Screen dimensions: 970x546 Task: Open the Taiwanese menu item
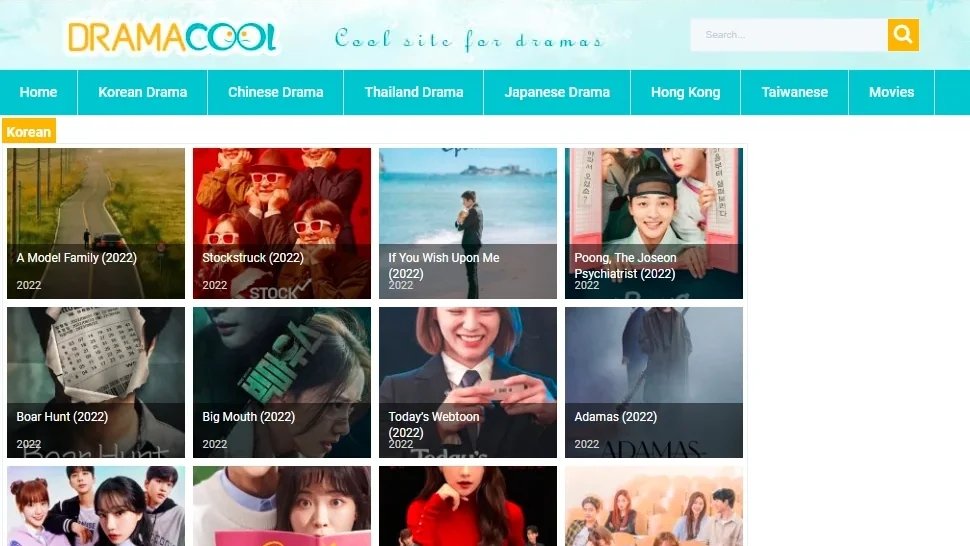(x=794, y=92)
